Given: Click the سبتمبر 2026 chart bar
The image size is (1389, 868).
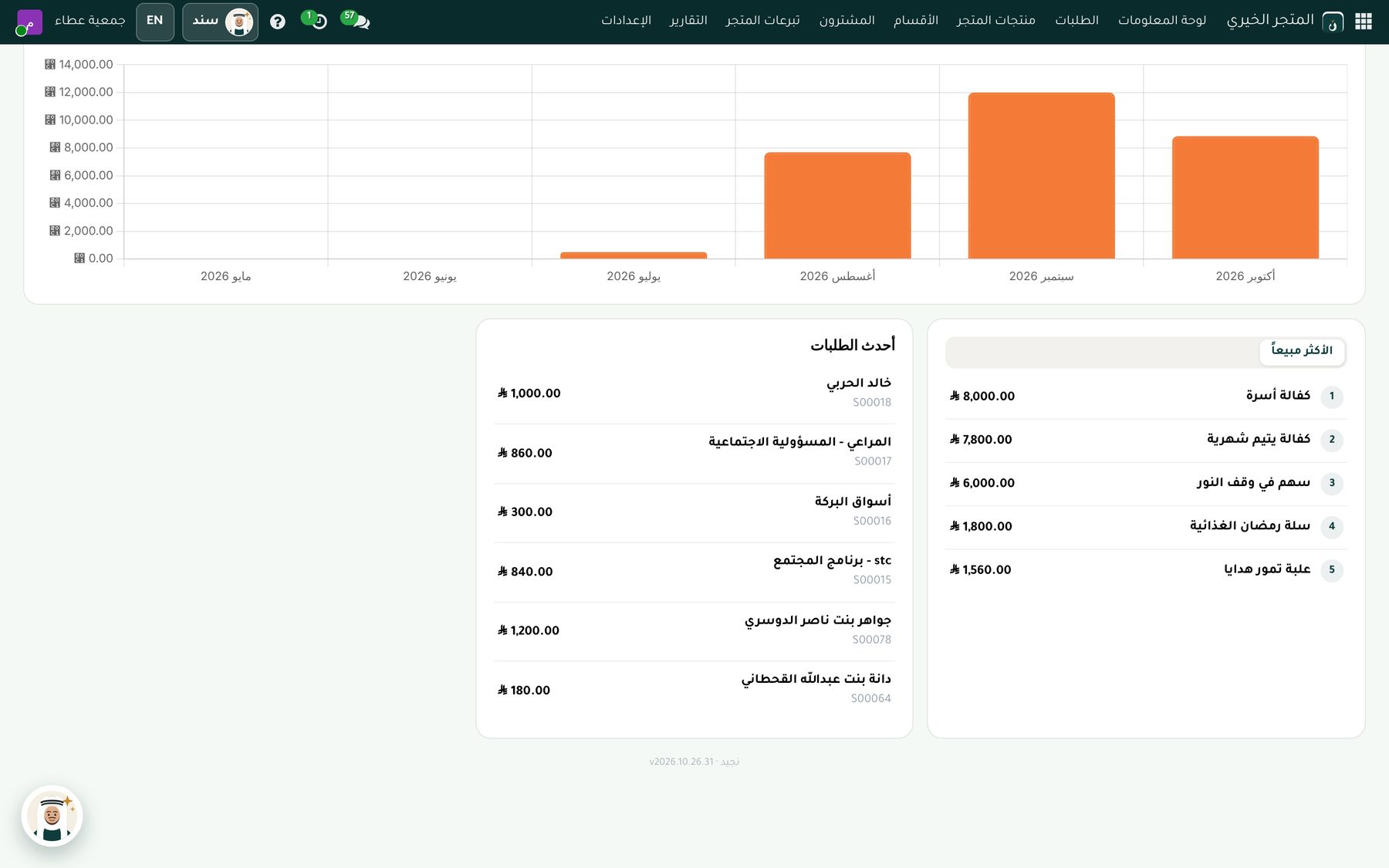Looking at the screenshot, I should 1041,175.
